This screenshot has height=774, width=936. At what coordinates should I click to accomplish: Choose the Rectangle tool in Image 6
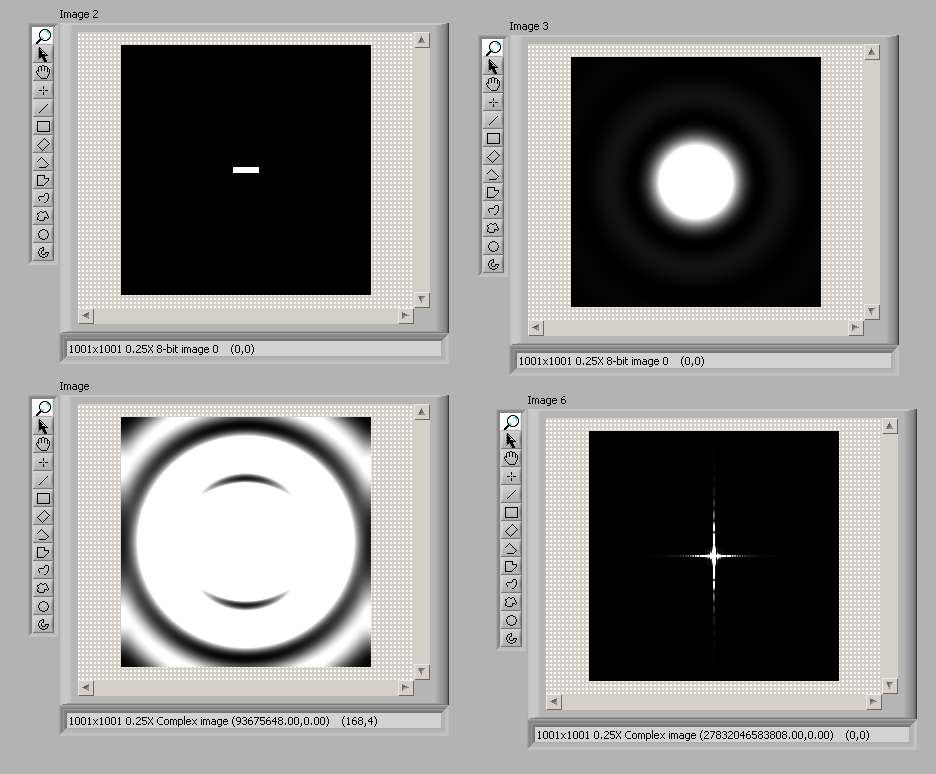511,512
